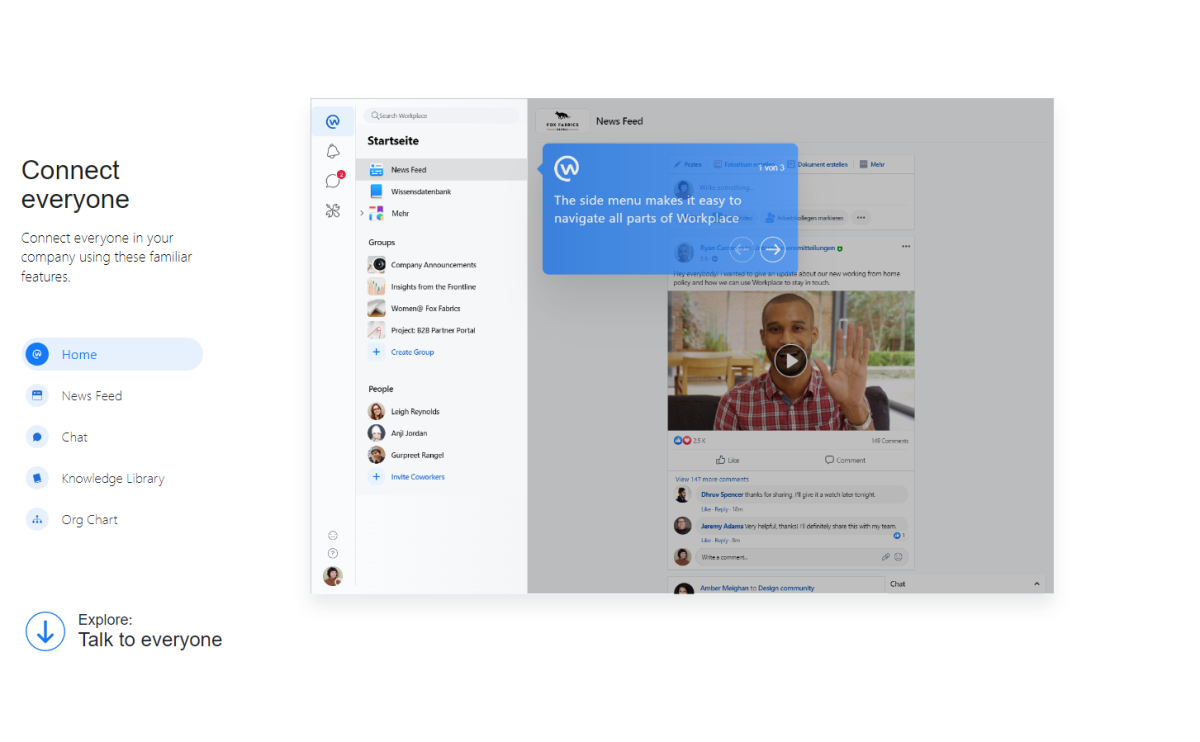Click the three dots menu on Ryan's post
Screen dimensions: 1200x742
906,246
